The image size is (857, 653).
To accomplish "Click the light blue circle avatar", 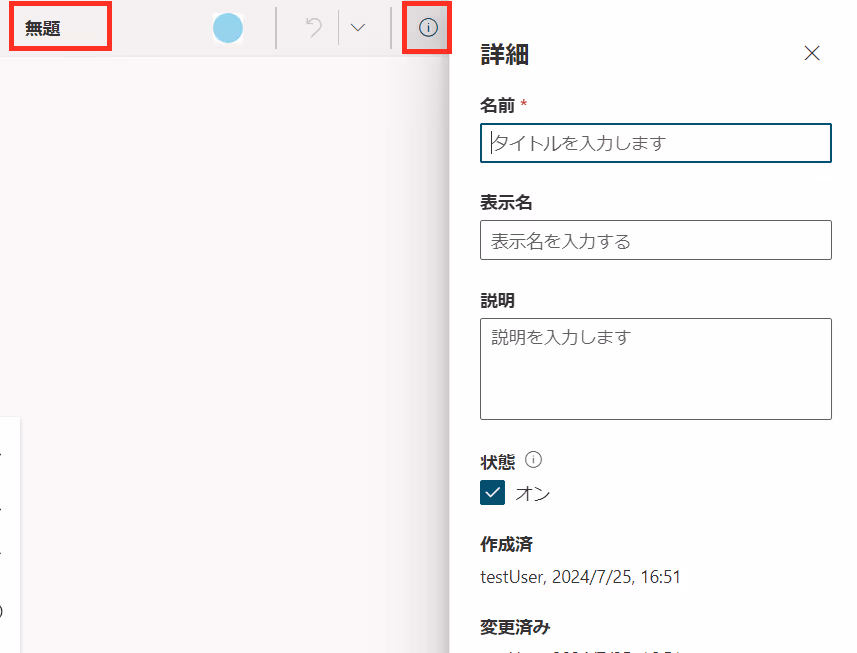I will click(x=228, y=28).
